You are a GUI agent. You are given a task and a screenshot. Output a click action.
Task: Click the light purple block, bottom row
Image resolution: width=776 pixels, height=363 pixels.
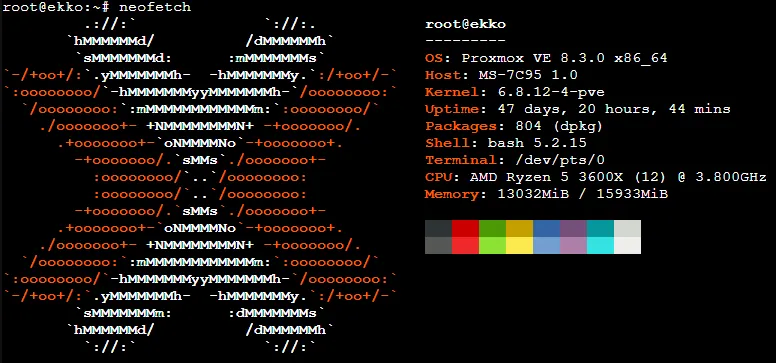(x=574, y=245)
